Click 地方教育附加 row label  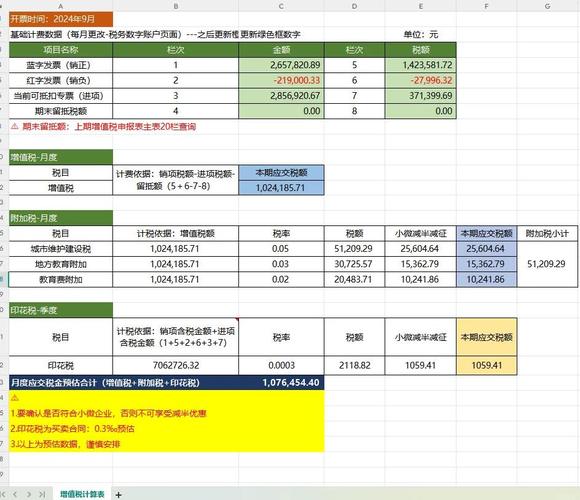pos(61,264)
